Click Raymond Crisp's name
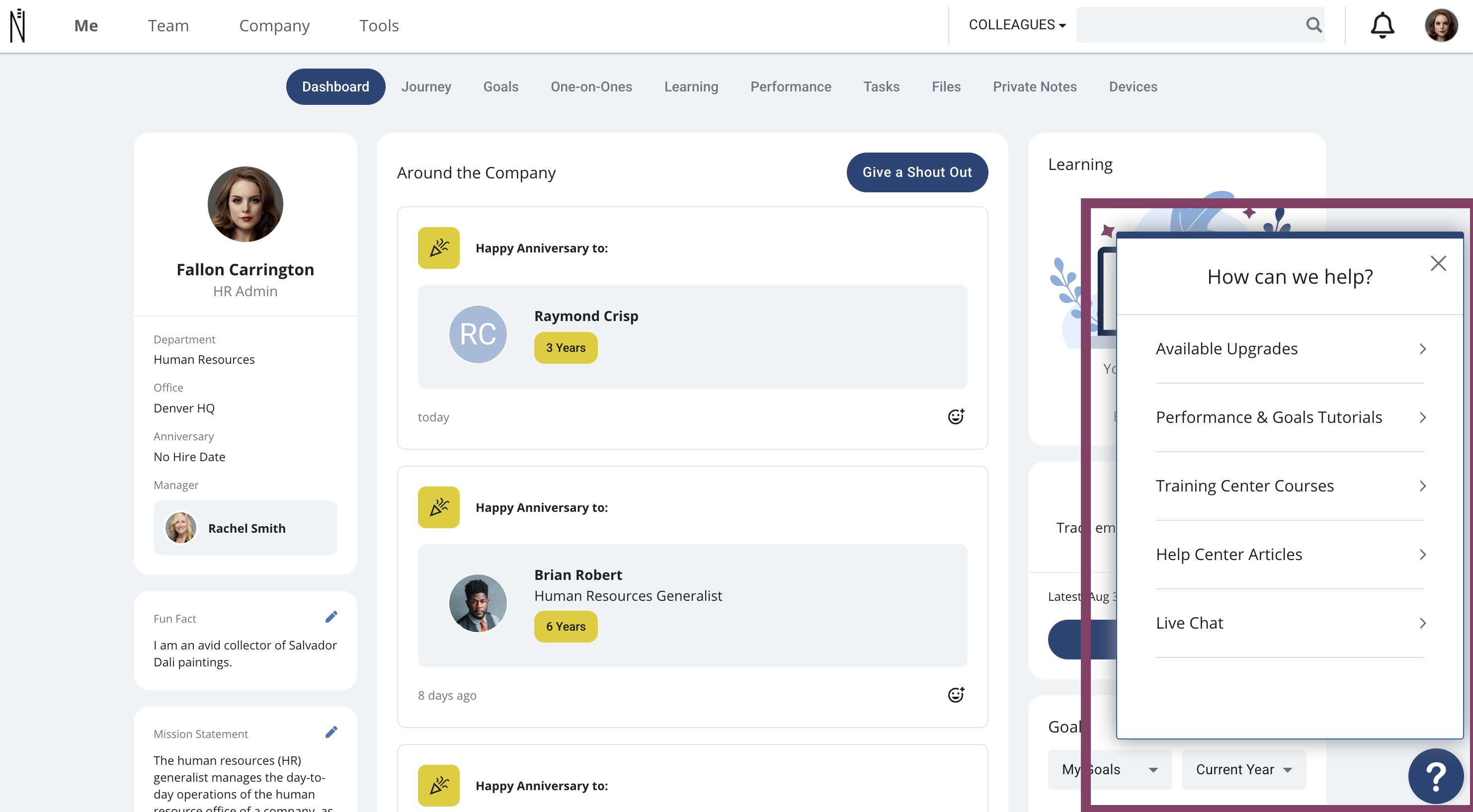This screenshot has height=812, width=1473. [x=586, y=316]
